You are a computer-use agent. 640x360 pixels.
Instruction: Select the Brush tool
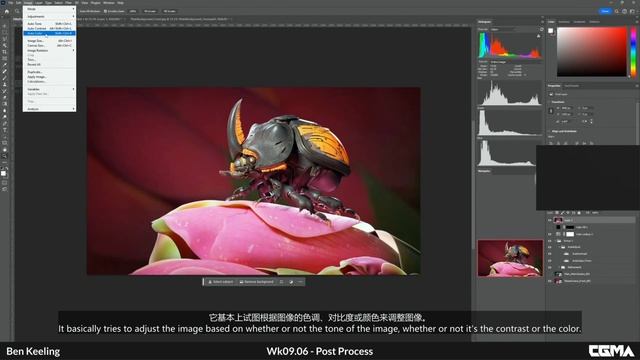coord(4,78)
